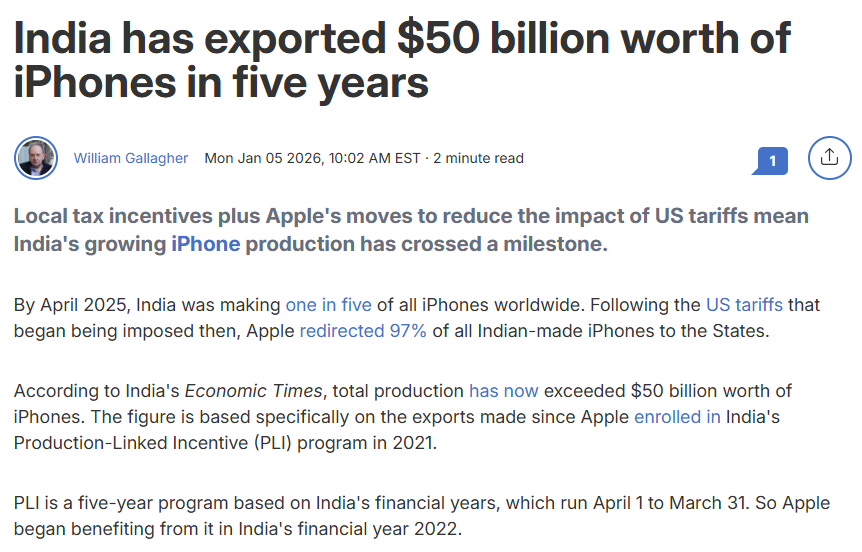Image resolution: width=862 pixels, height=552 pixels.
Task: Open the "redirected 97%" link
Action: [x=363, y=331]
